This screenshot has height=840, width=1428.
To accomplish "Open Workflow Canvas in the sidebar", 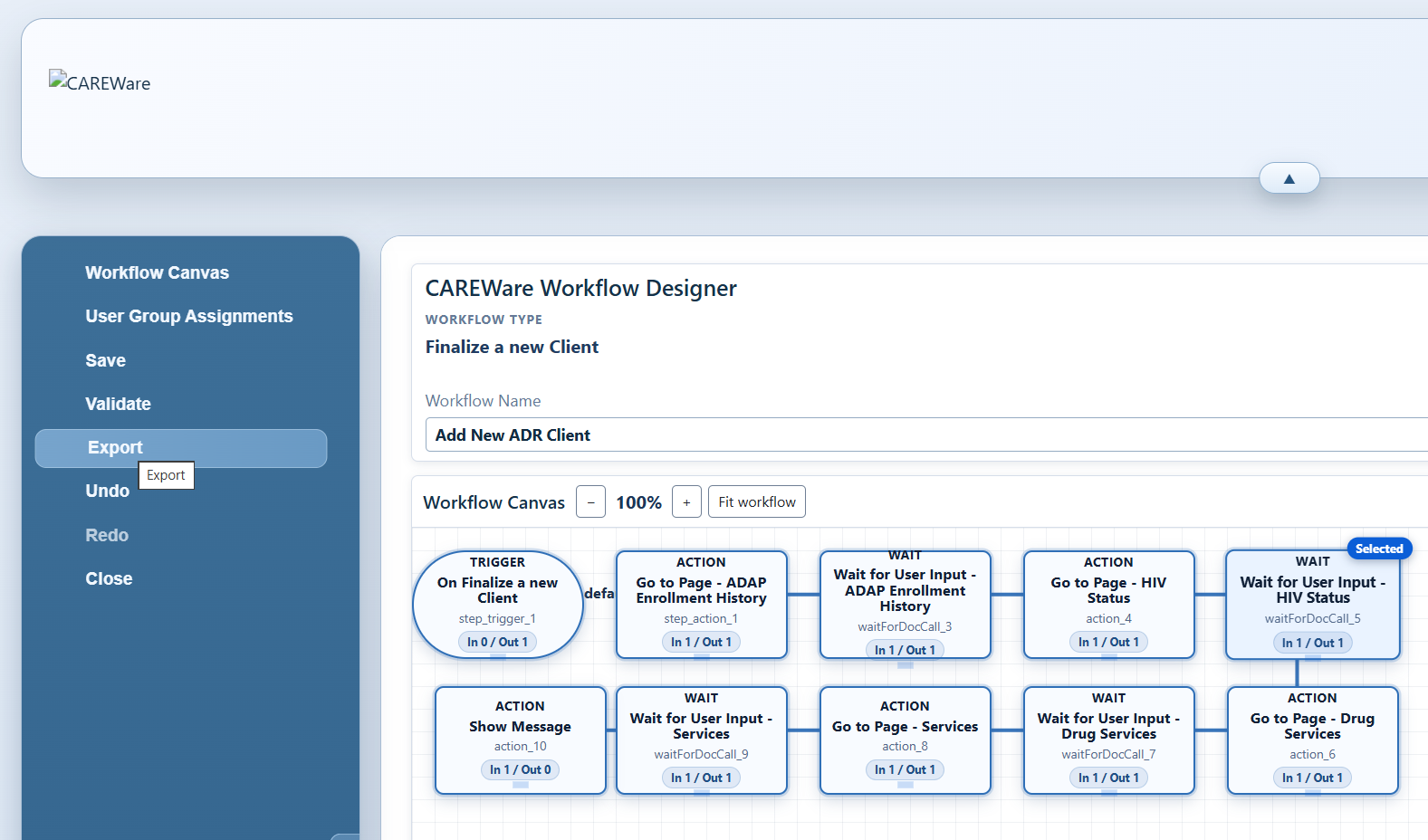I will pos(157,272).
